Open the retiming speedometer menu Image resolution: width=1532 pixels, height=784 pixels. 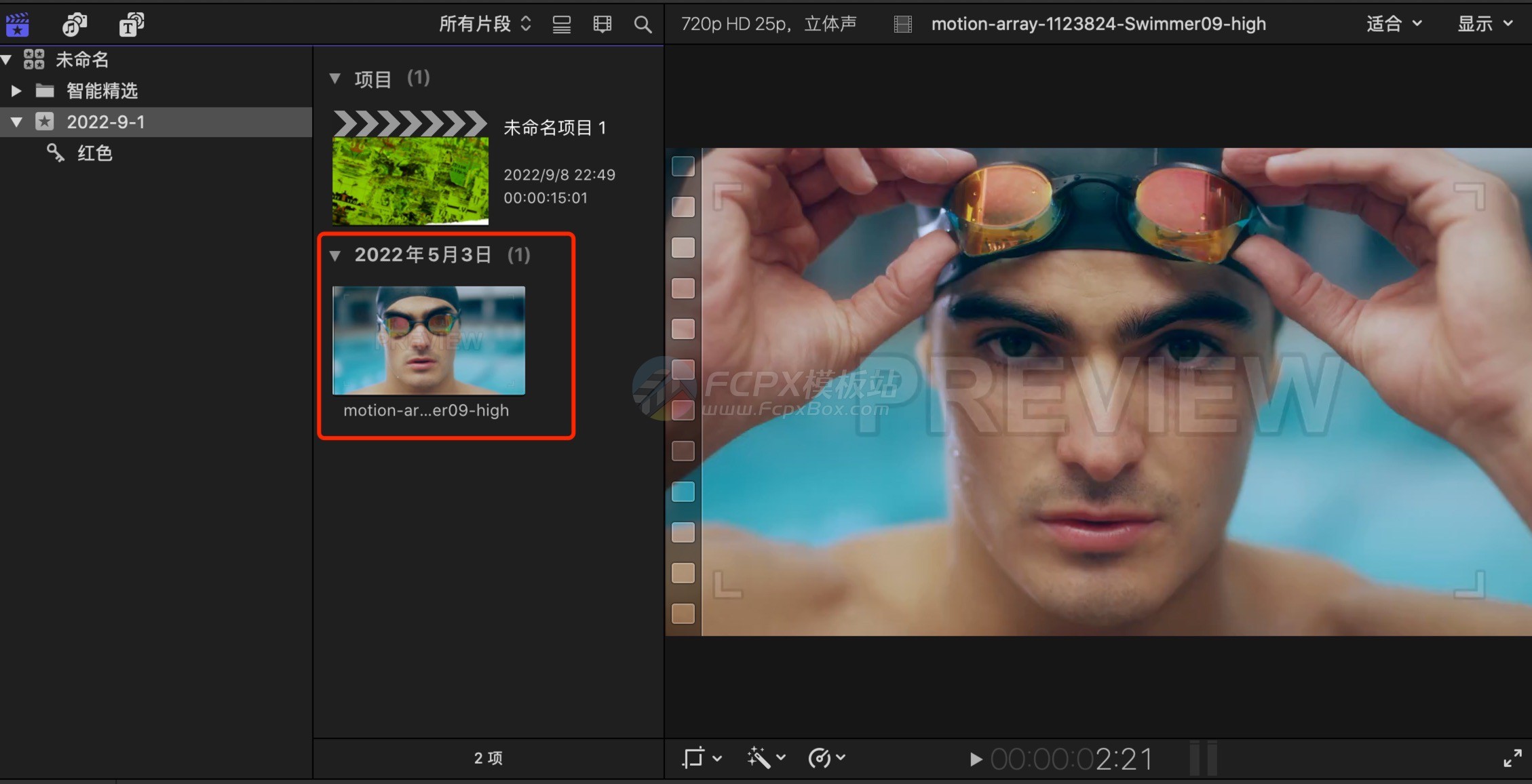826,758
